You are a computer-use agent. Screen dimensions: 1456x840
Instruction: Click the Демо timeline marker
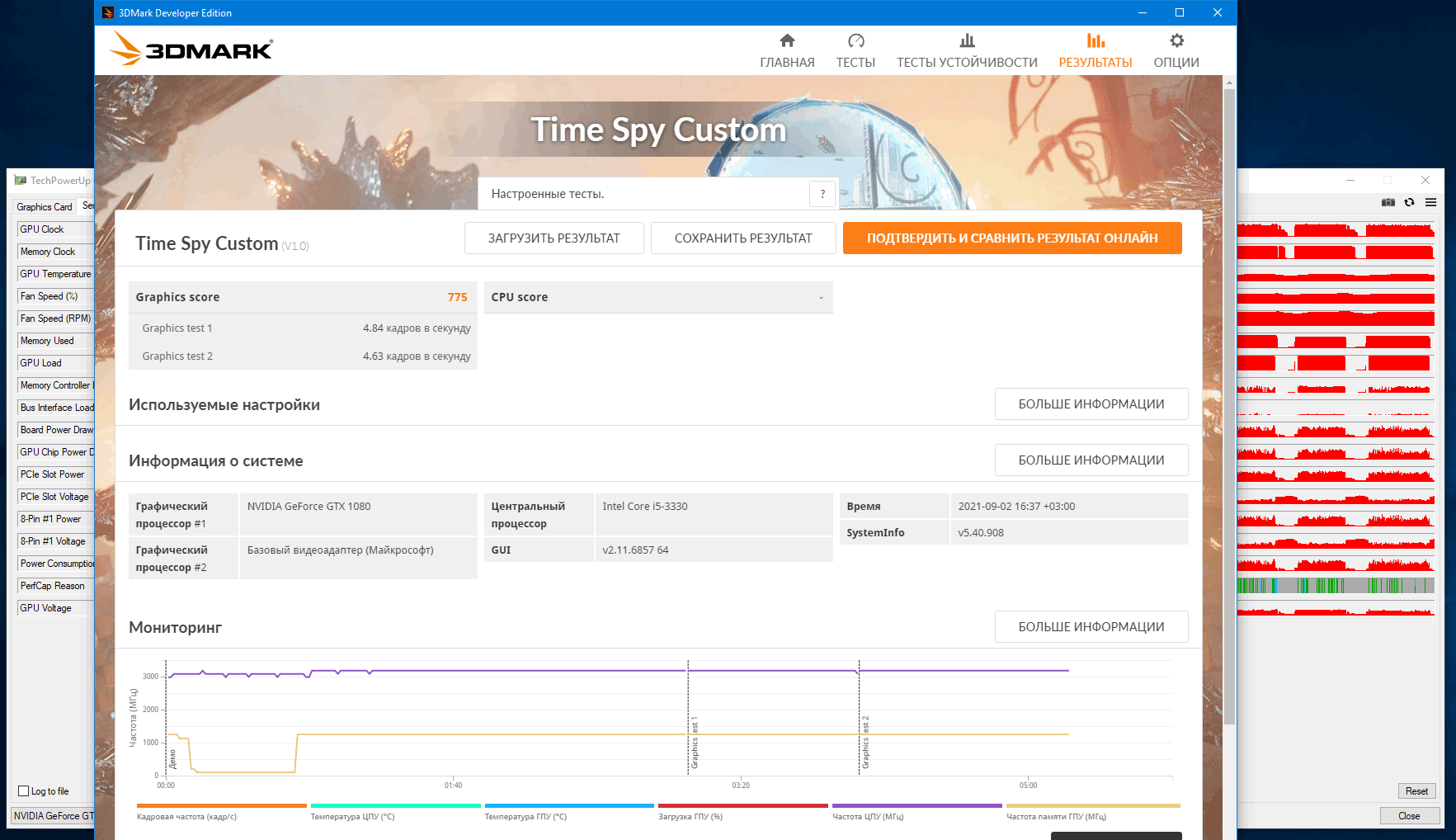pos(172,759)
